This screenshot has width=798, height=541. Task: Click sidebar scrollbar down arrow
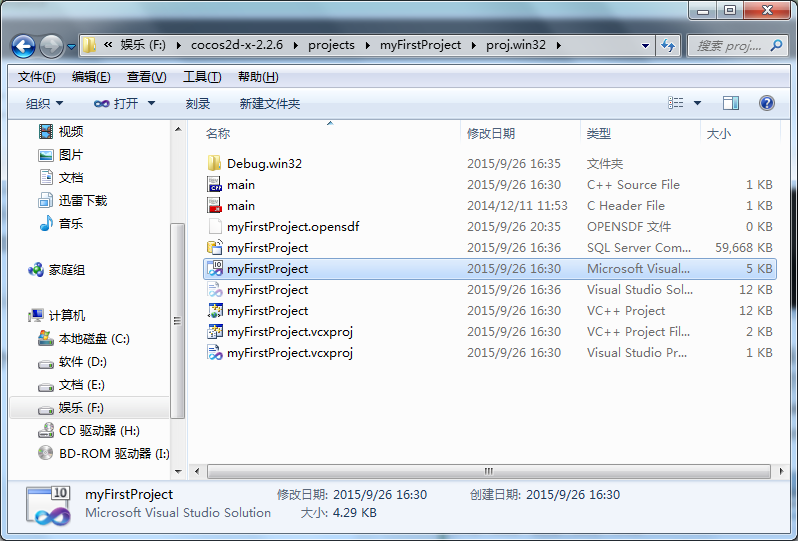coord(178,471)
